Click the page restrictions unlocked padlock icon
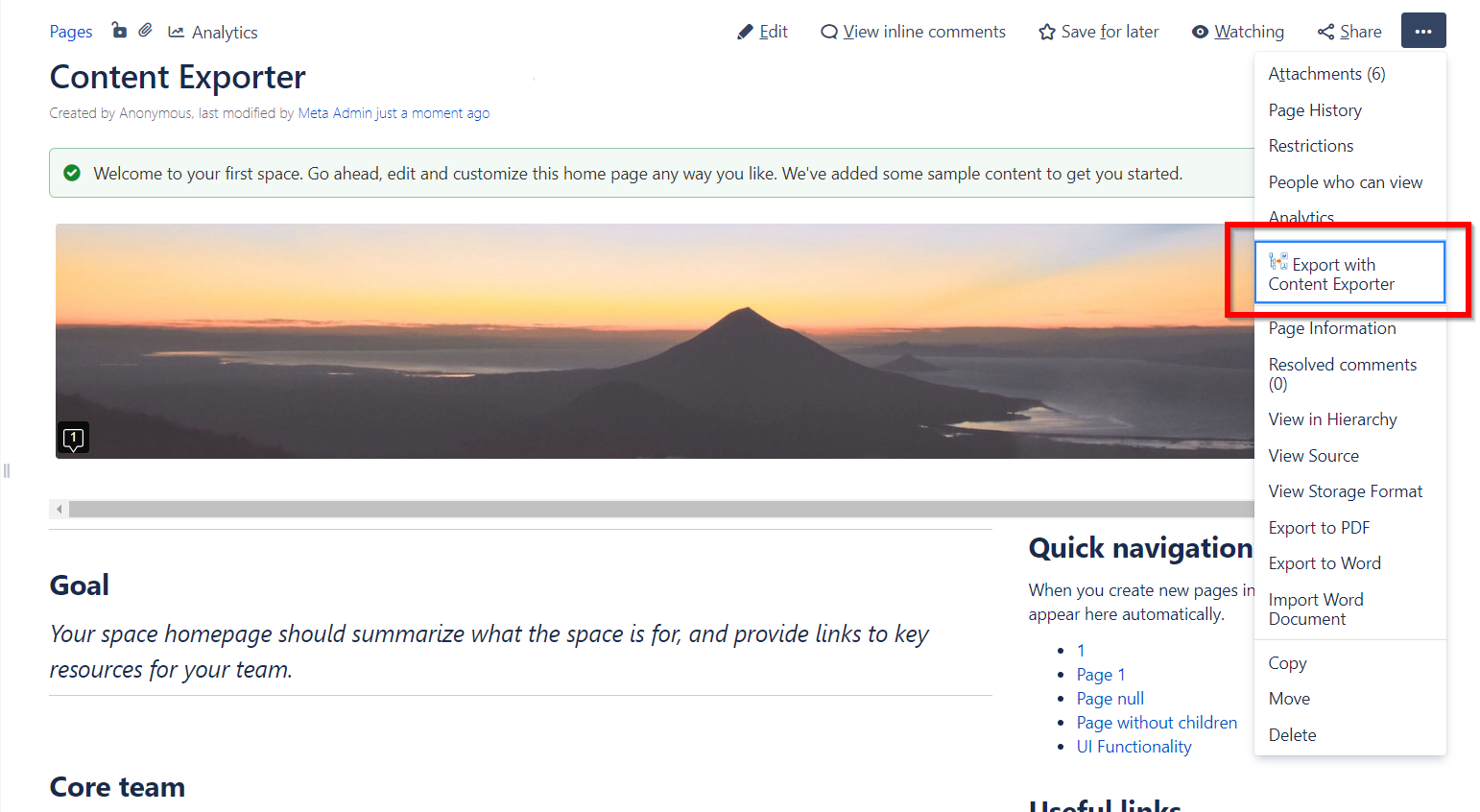The image size is (1480, 812). (119, 31)
